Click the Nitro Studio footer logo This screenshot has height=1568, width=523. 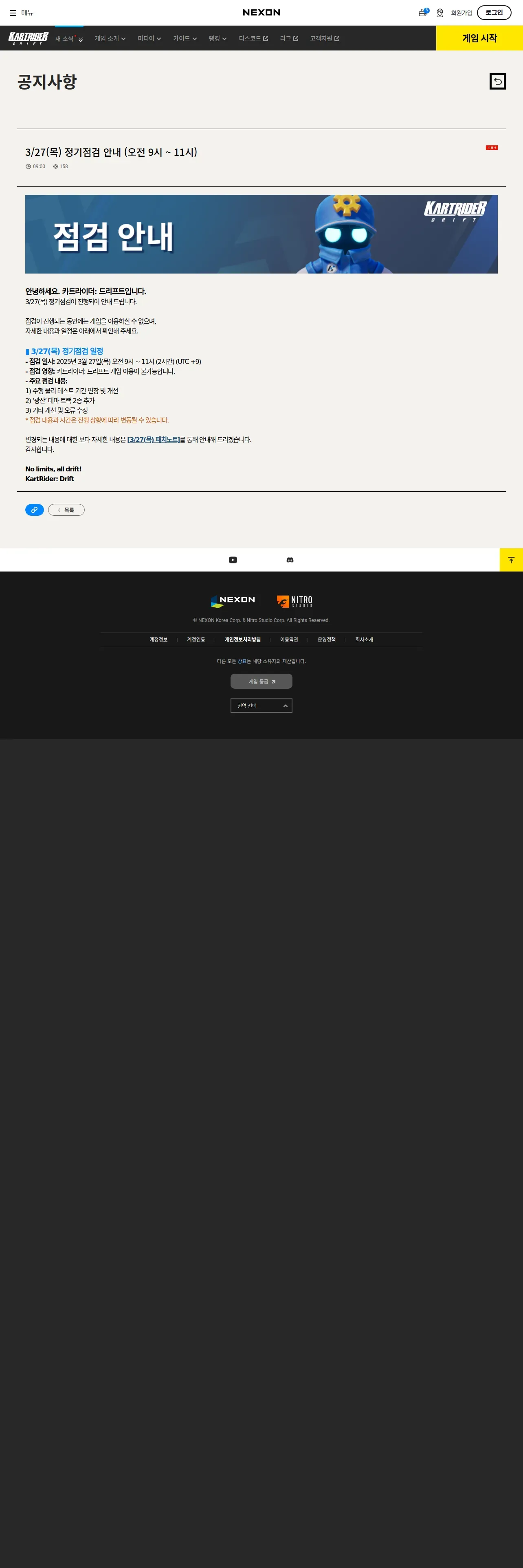pos(294,601)
